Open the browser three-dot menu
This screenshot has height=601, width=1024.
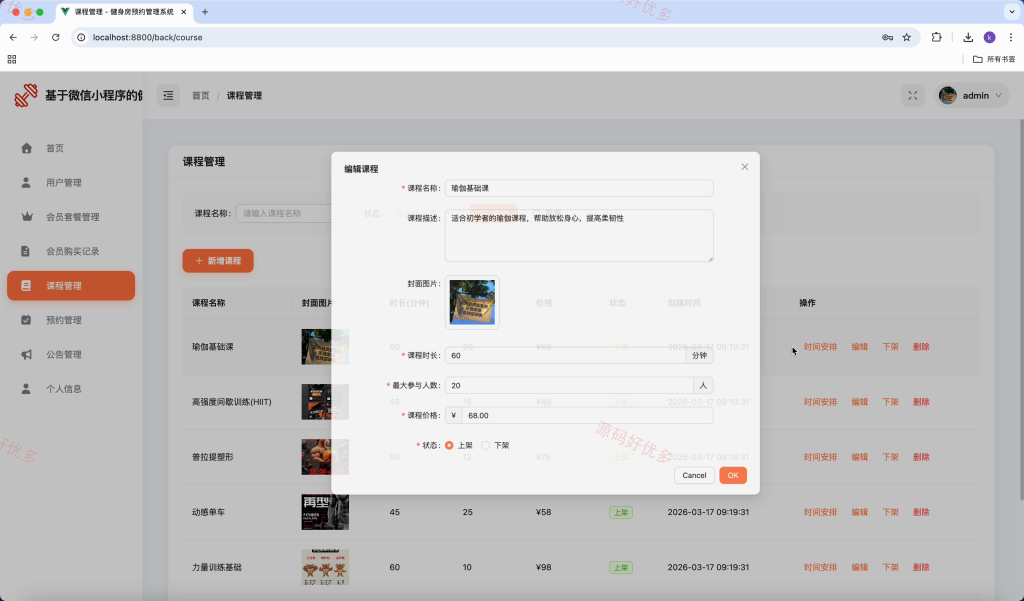coord(1010,37)
